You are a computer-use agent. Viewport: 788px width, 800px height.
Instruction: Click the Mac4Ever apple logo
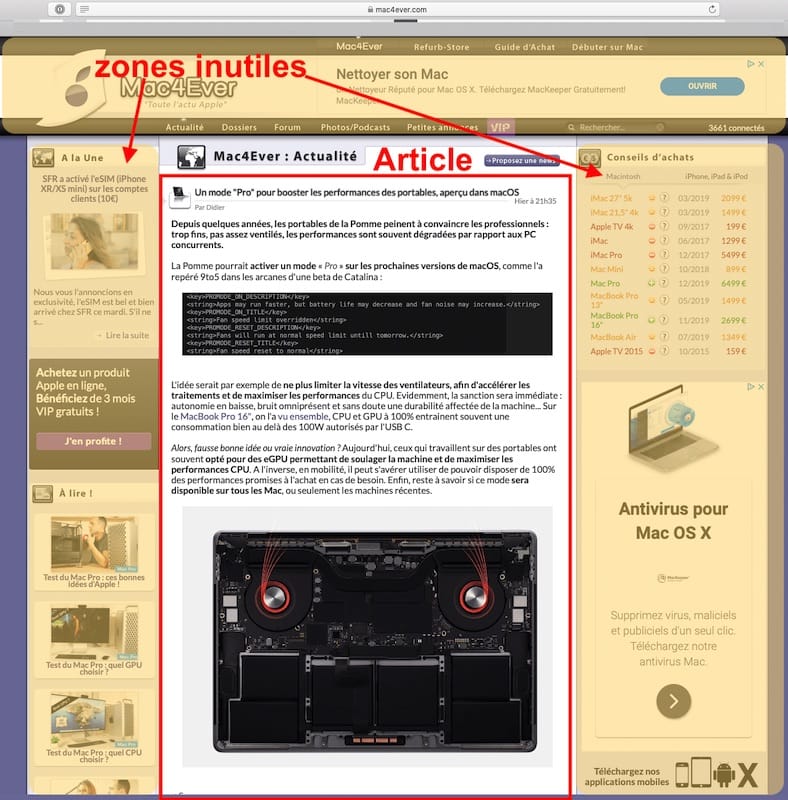(78, 88)
